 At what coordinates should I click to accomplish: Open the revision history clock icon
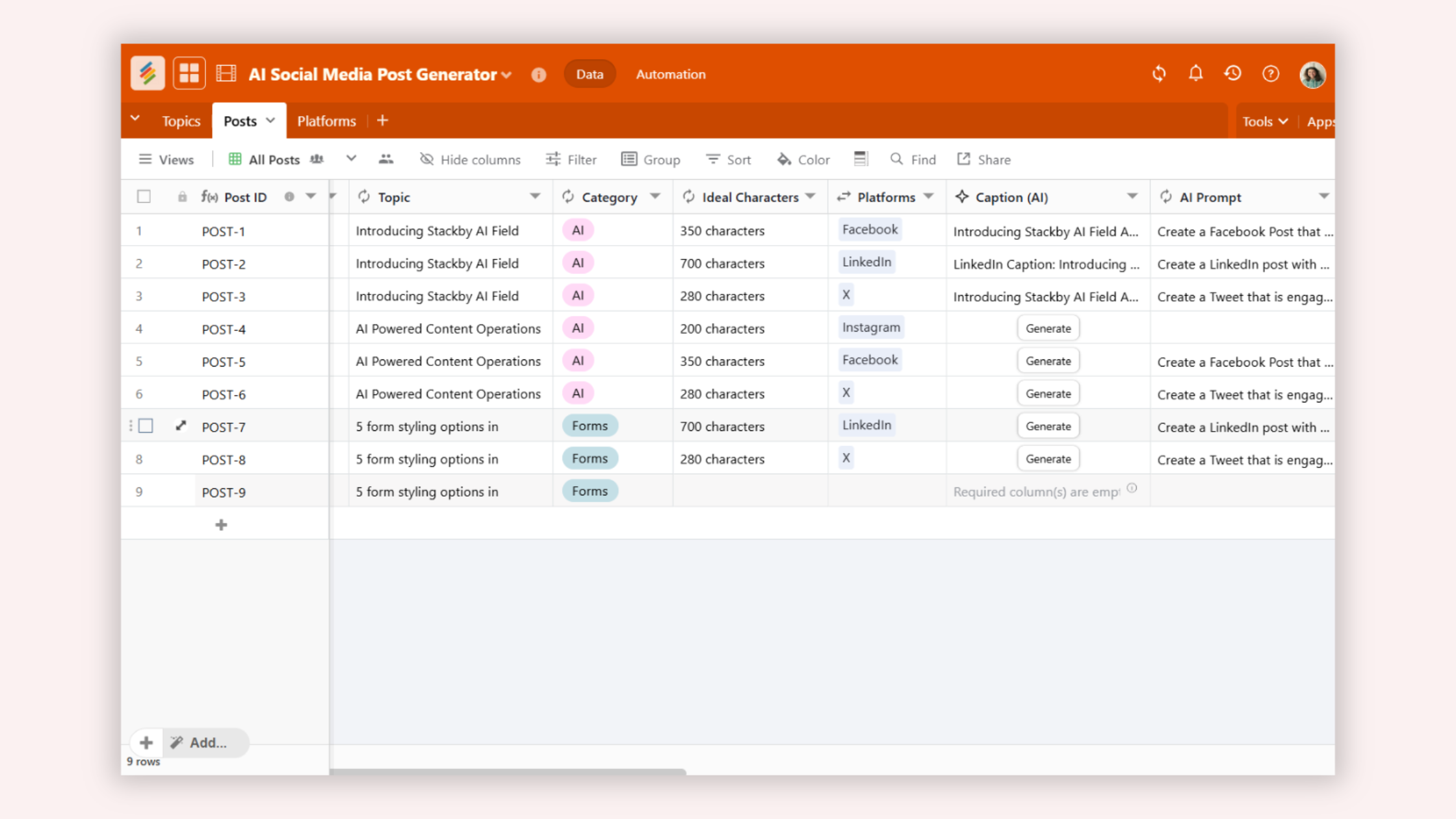(x=1232, y=73)
